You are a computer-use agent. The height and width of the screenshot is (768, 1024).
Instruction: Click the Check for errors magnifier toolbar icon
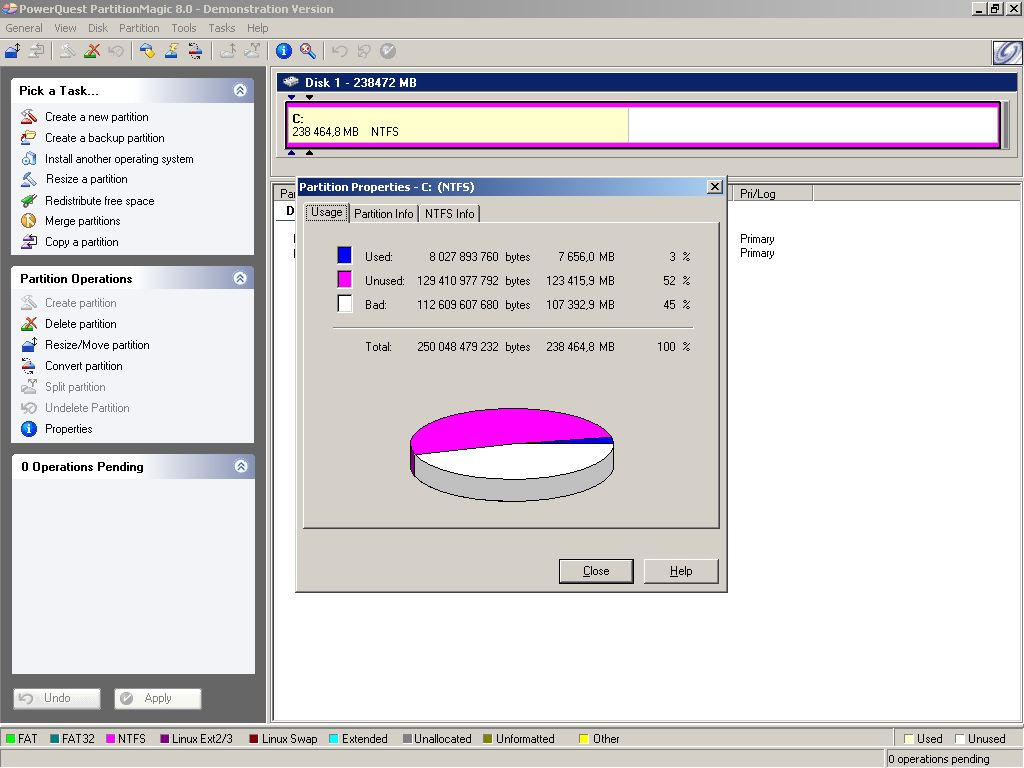coord(308,51)
